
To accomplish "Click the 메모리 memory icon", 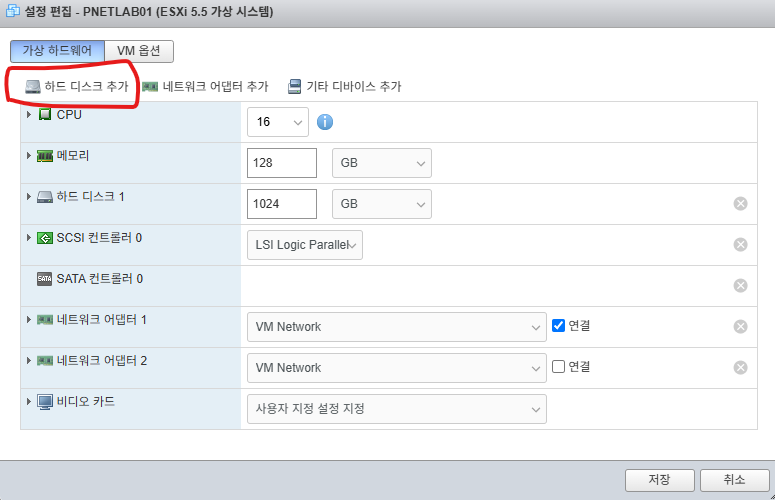I will [45, 156].
